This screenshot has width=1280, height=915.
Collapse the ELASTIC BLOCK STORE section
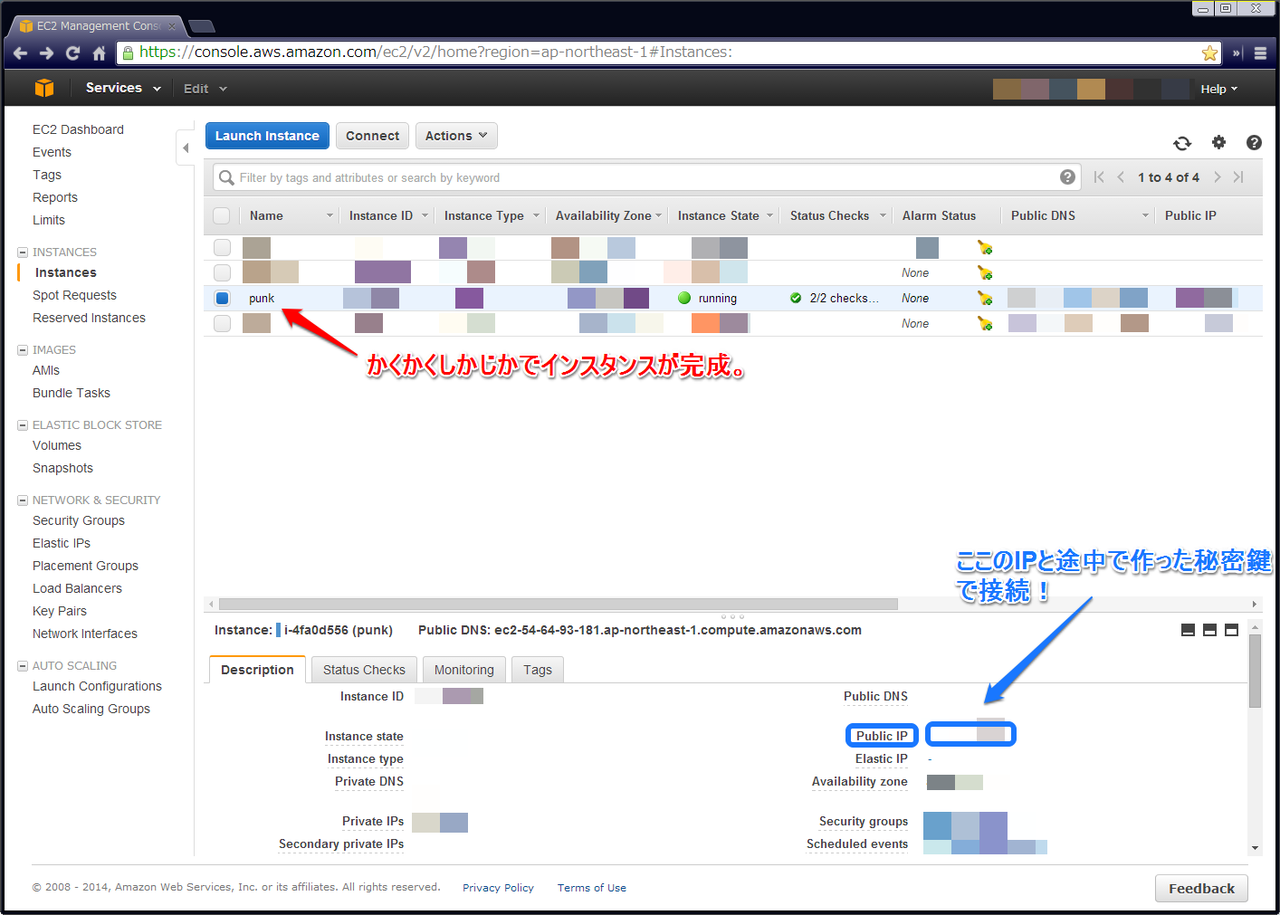pyautogui.click(x=23, y=425)
